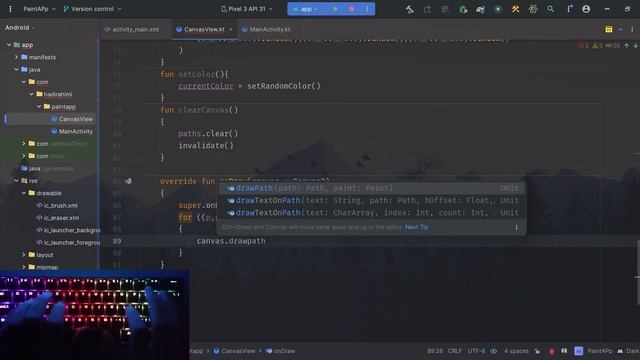Click the book status bar icon
The height and width of the screenshot is (360, 640).
click(564, 351)
